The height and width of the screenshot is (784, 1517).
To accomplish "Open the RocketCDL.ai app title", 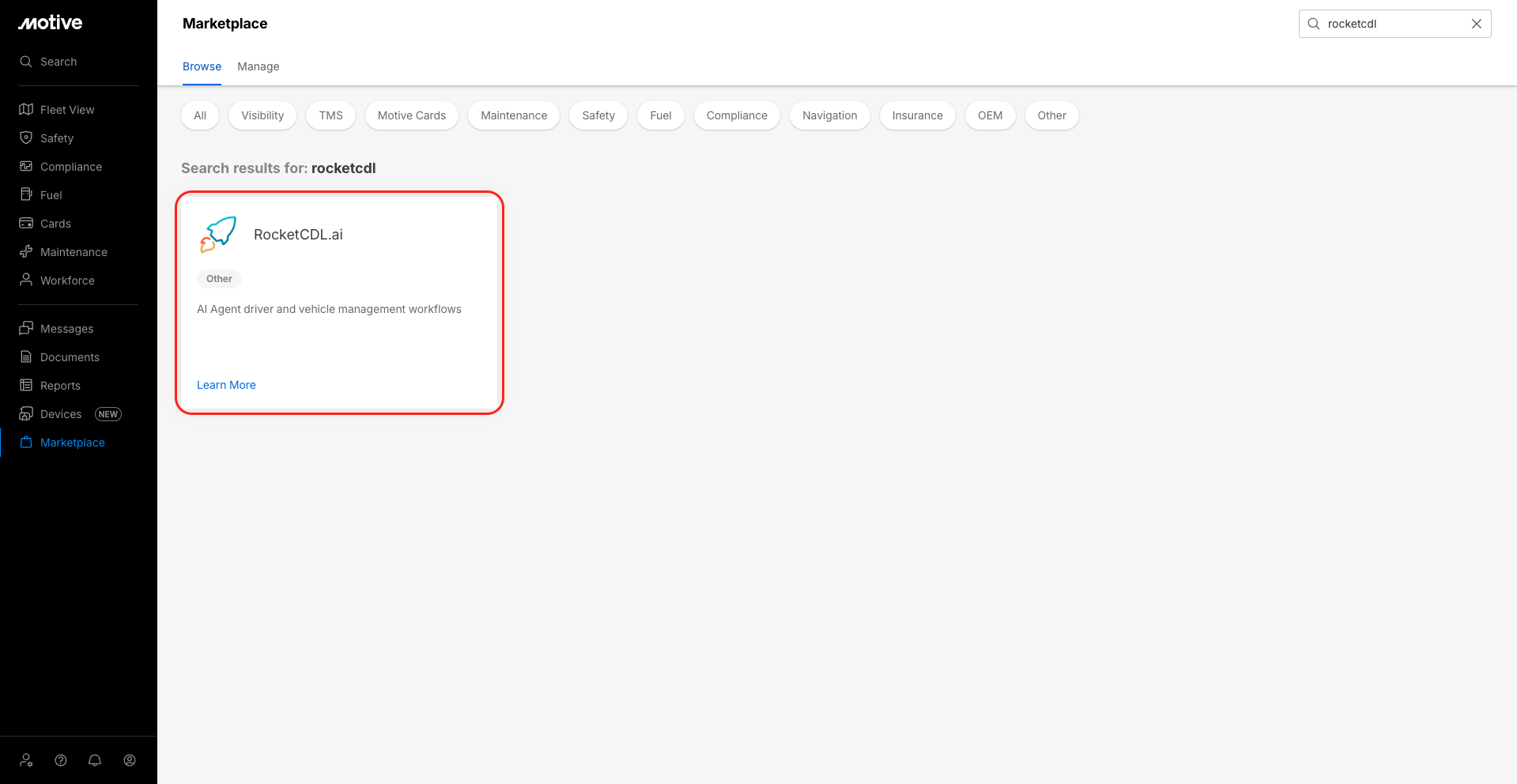I will pos(298,235).
